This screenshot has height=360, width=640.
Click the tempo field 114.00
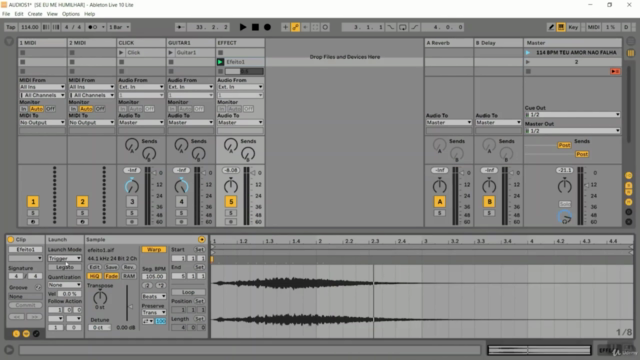coord(30,27)
